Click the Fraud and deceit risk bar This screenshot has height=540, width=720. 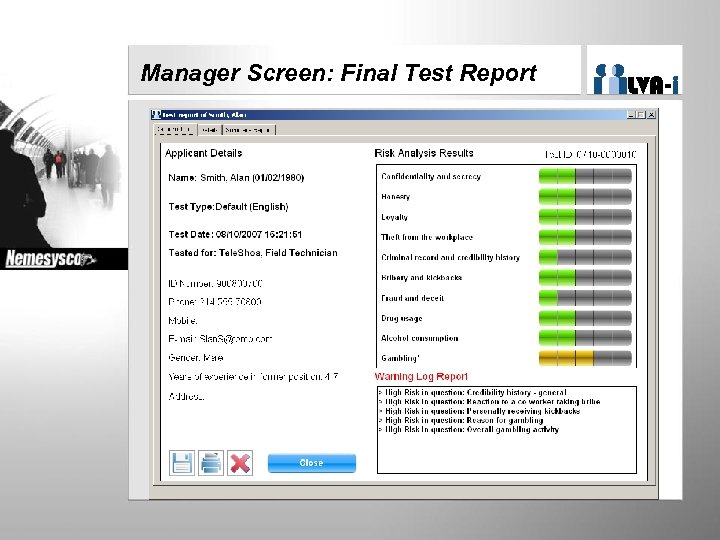pyautogui.click(x=585, y=298)
